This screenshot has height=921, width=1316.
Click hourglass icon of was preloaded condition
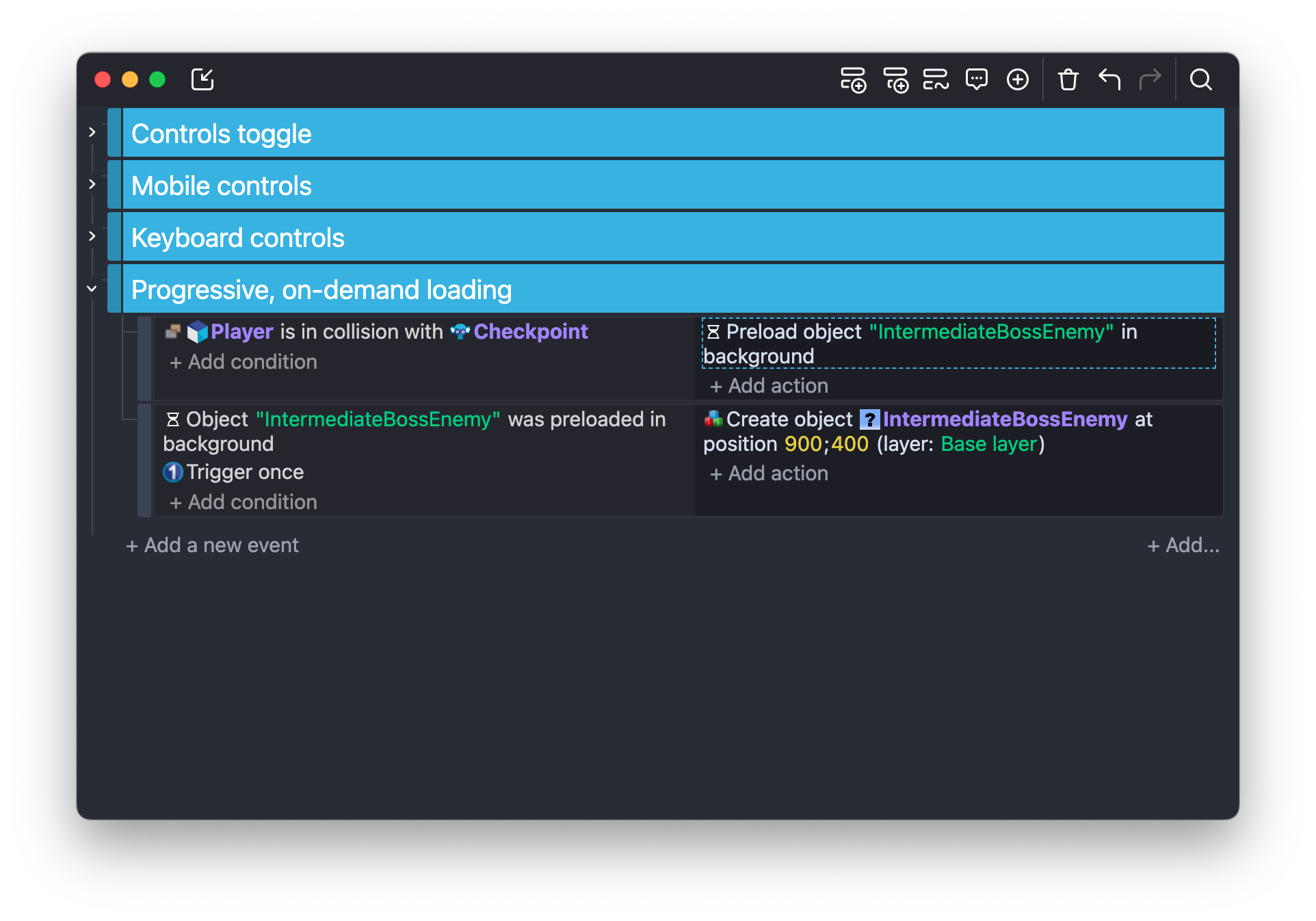(173, 419)
